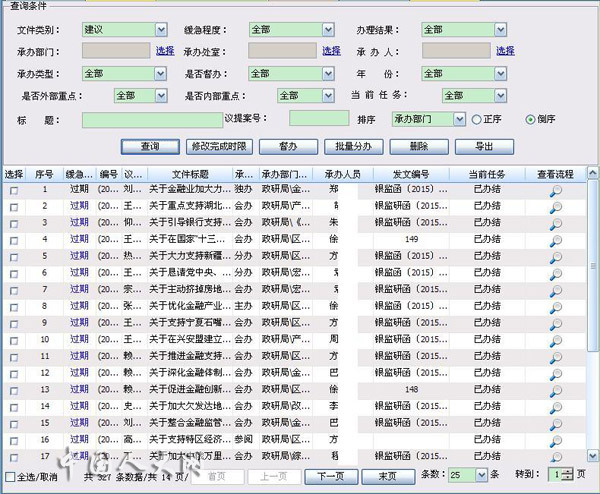The image size is (600, 494).
Task: Click the 督办 button
Action: [289, 147]
